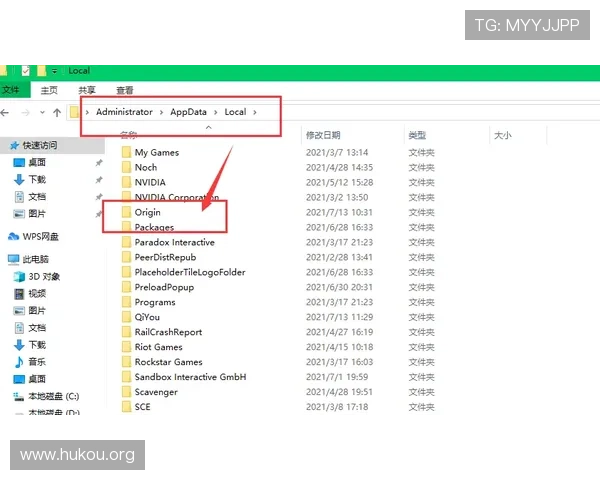Select 快速访问 in navigation pane
Screen dimensions: 600x480
pyautogui.click(x=40, y=145)
